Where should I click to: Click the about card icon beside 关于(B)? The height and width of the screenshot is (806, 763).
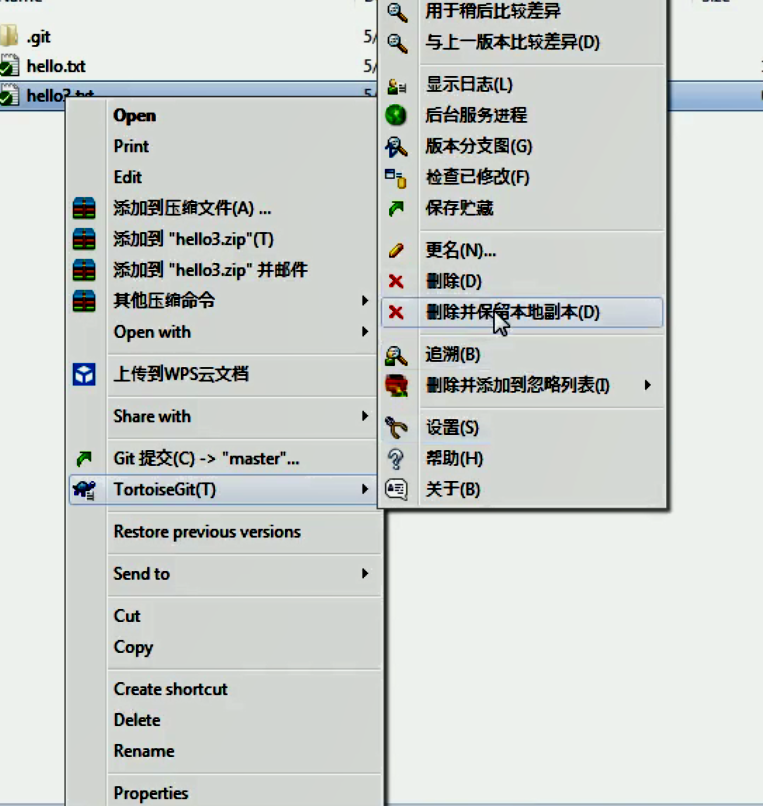(x=396, y=489)
